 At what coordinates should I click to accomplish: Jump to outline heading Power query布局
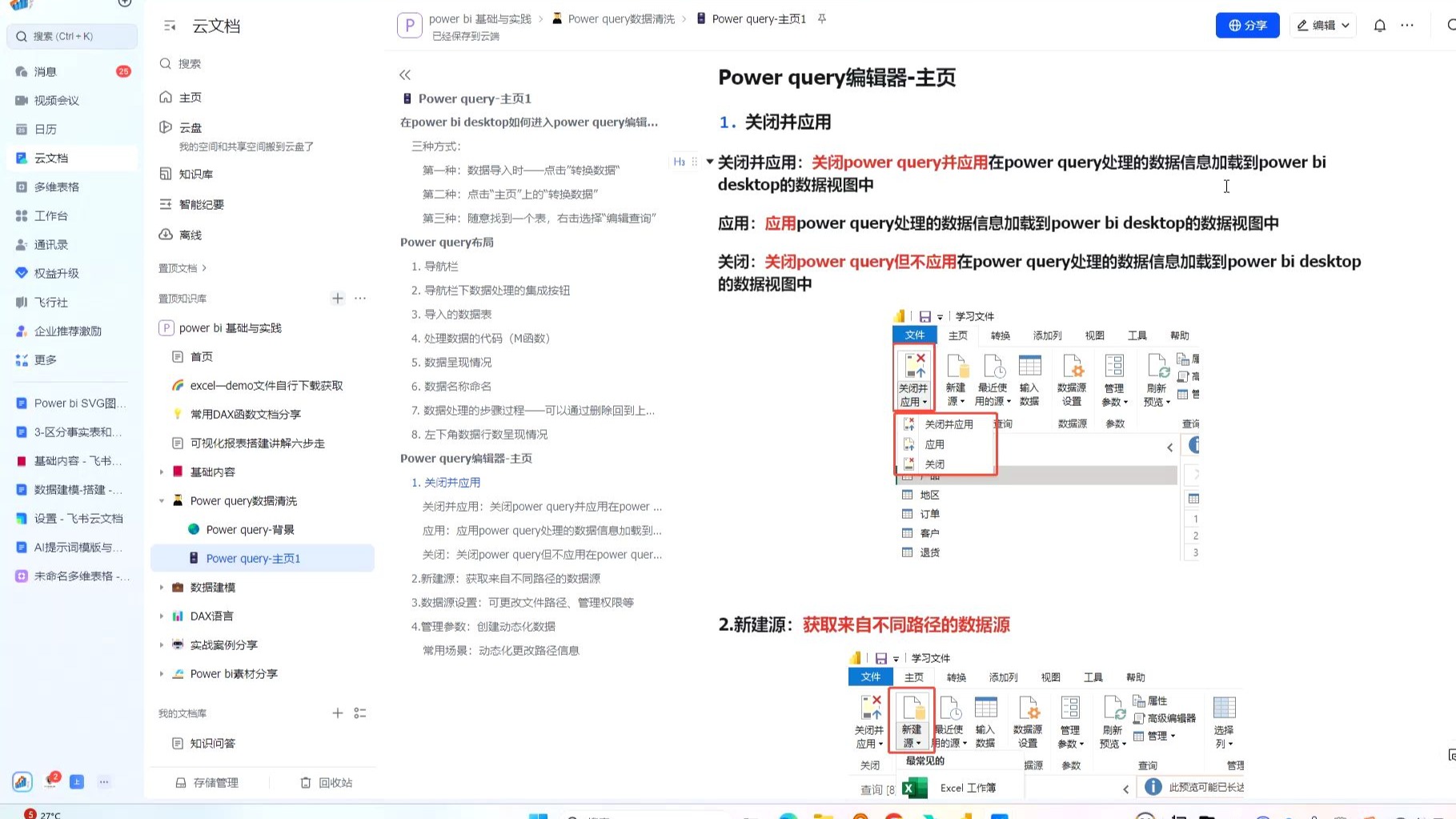tap(447, 242)
